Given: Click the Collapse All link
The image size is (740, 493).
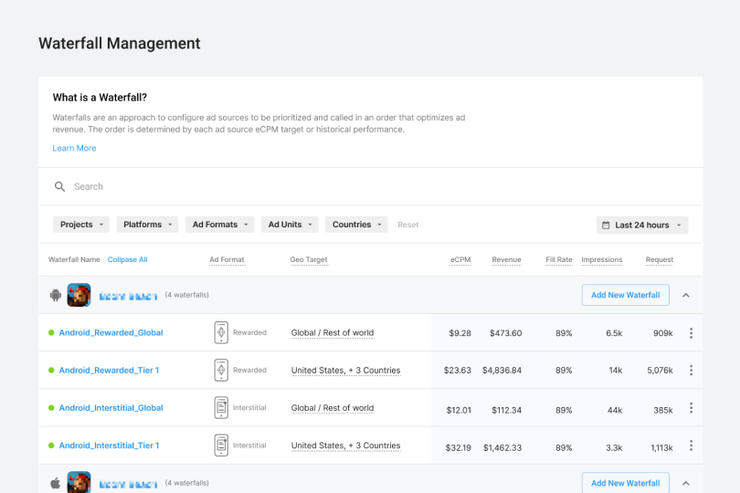Looking at the screenshot, I should [x=127, y=260].
